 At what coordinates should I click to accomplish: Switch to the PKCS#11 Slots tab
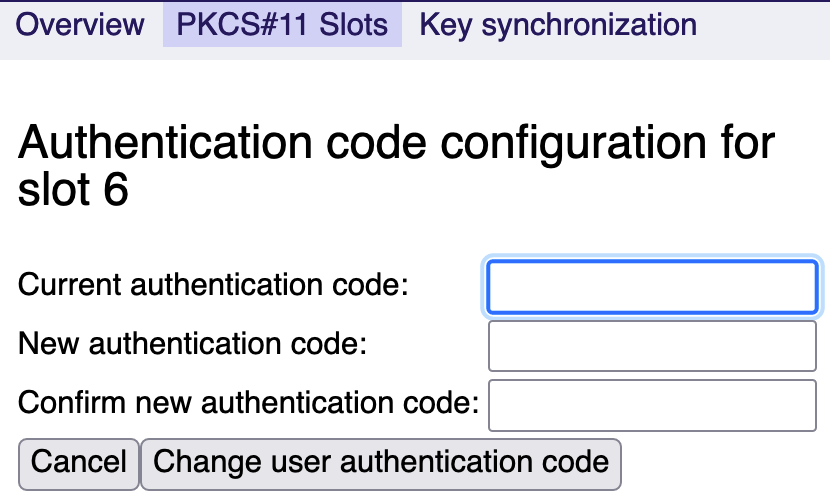point(282,24)
